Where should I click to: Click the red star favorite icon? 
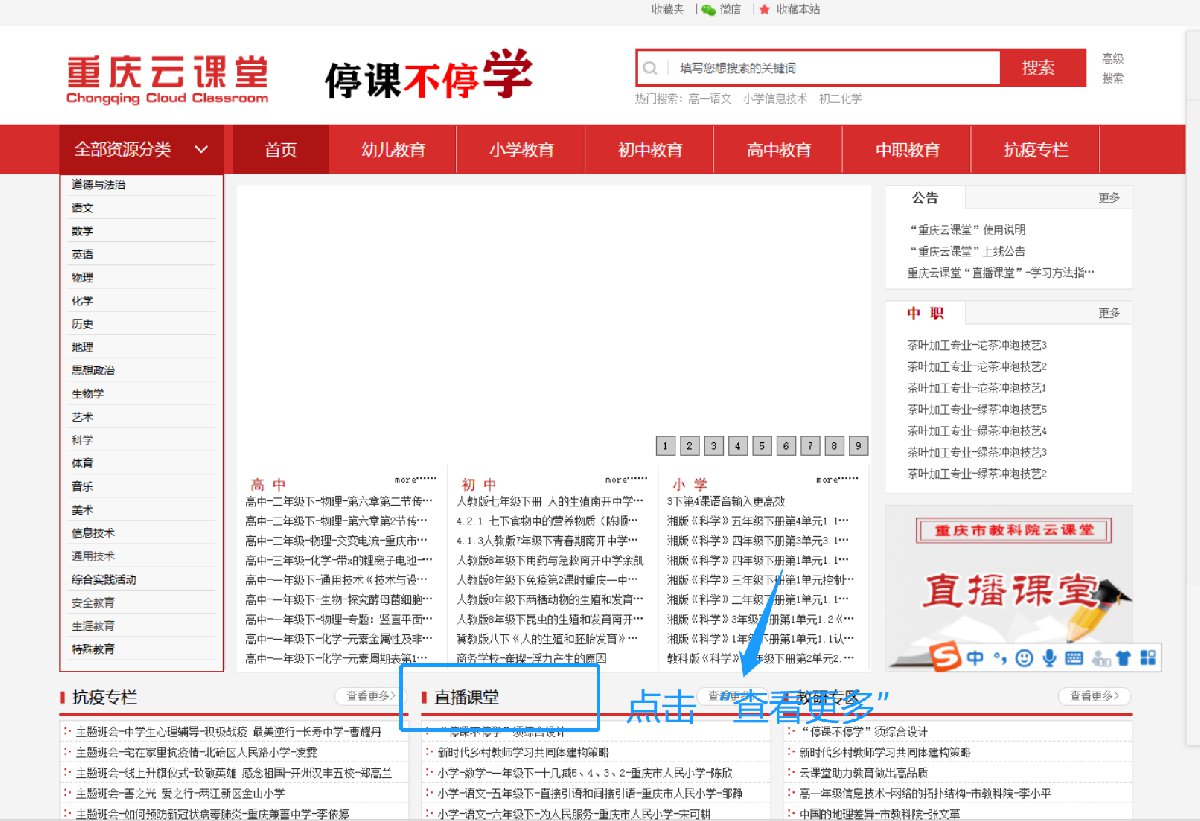[765, 9]
